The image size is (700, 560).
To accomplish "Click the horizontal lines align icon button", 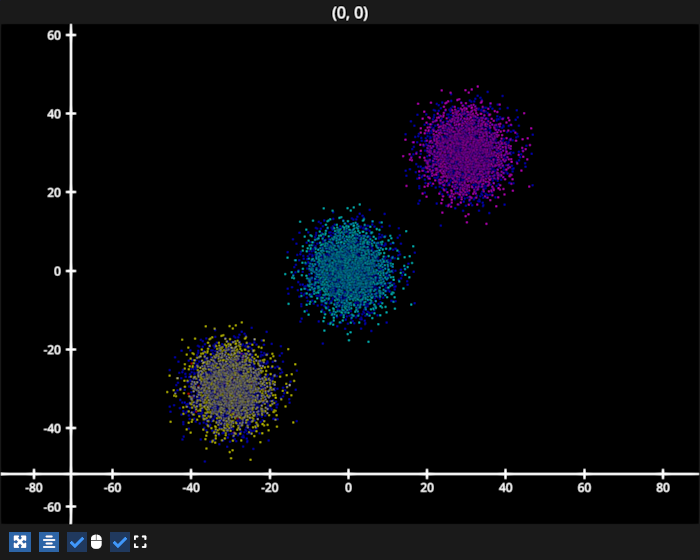I will [x=49, y=542].
